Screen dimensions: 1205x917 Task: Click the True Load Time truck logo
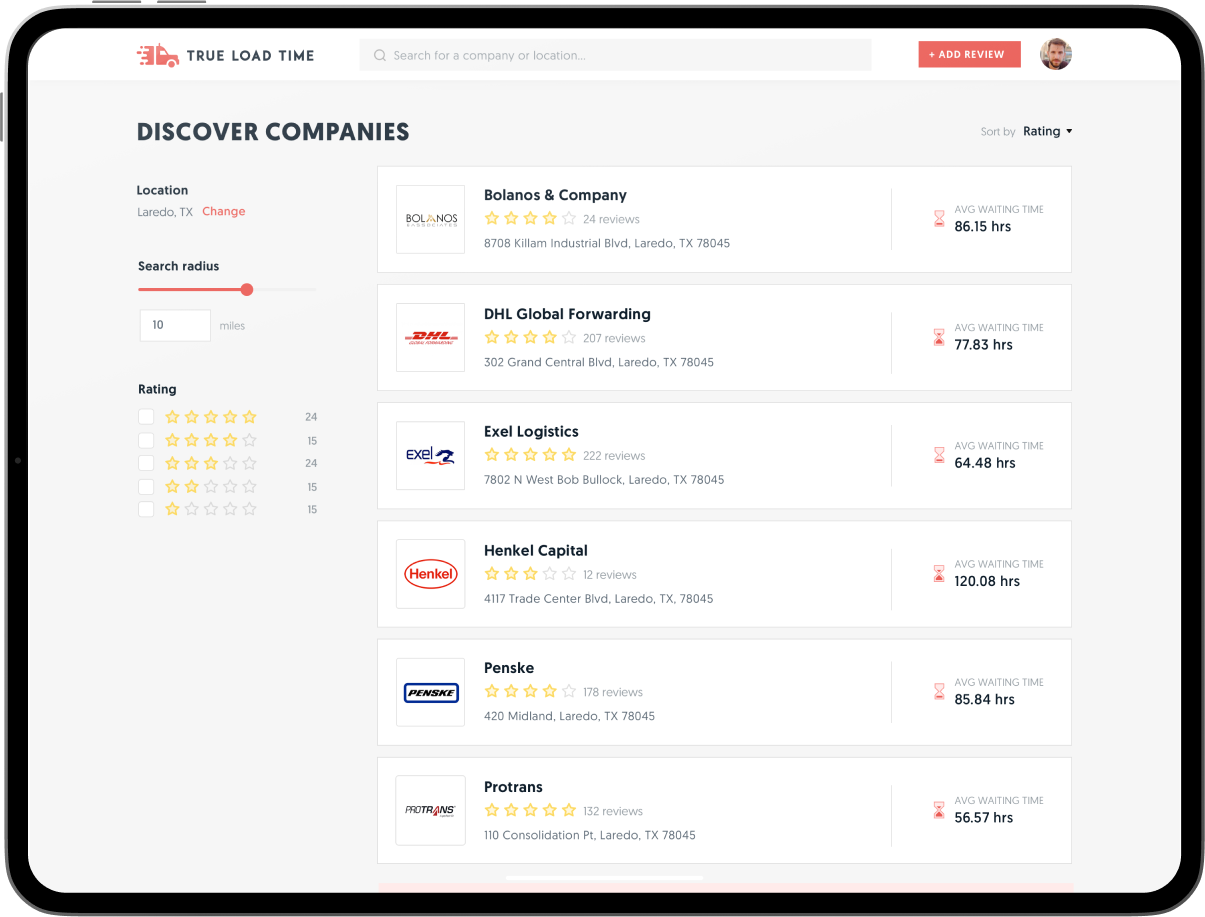(157, 56)
